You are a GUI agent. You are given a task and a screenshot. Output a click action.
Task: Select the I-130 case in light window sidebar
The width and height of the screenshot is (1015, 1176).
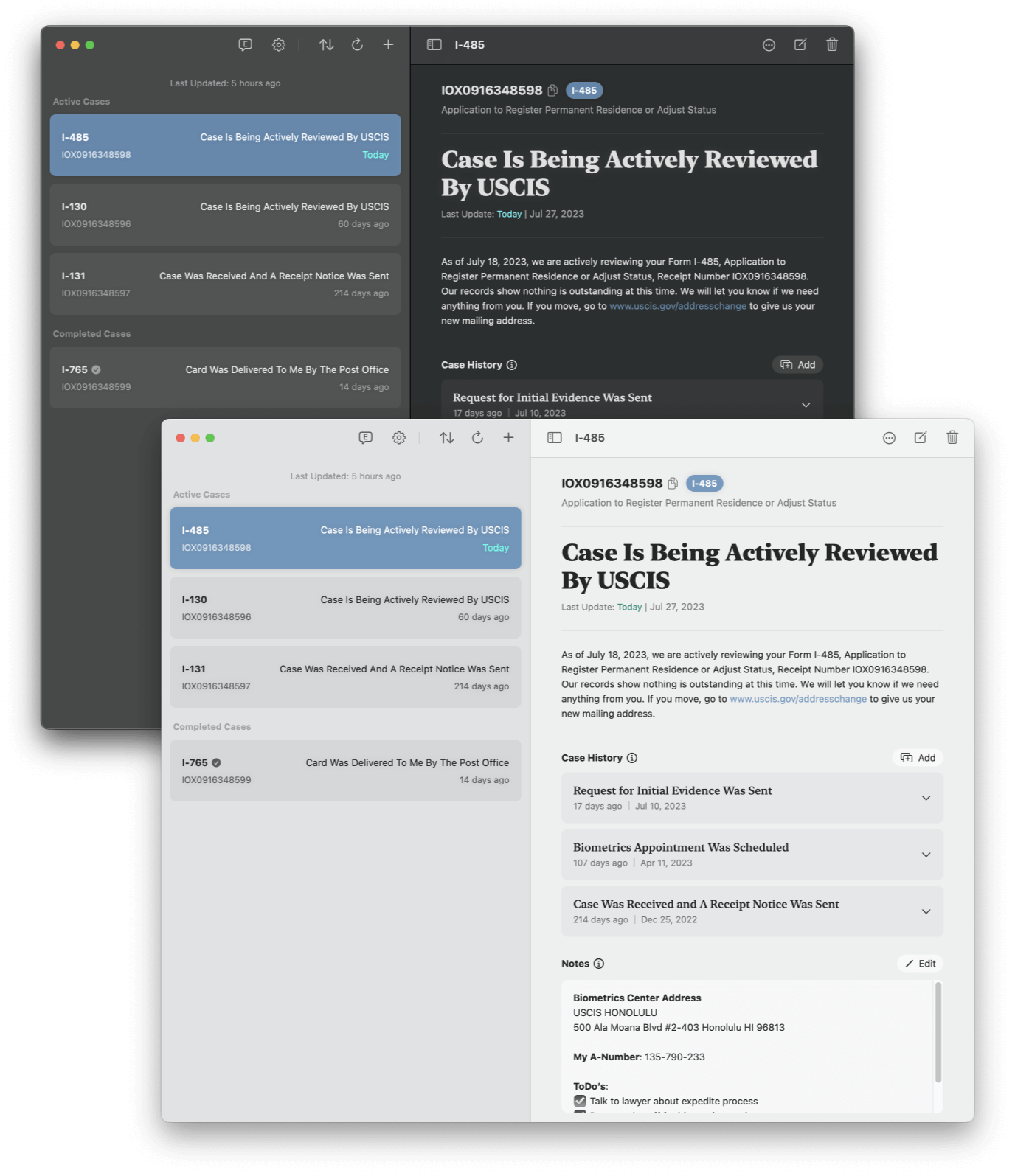345,608
